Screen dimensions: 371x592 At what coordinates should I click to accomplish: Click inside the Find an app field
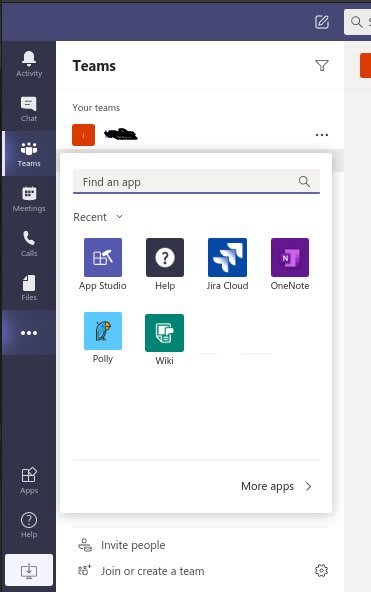[196, 182]
